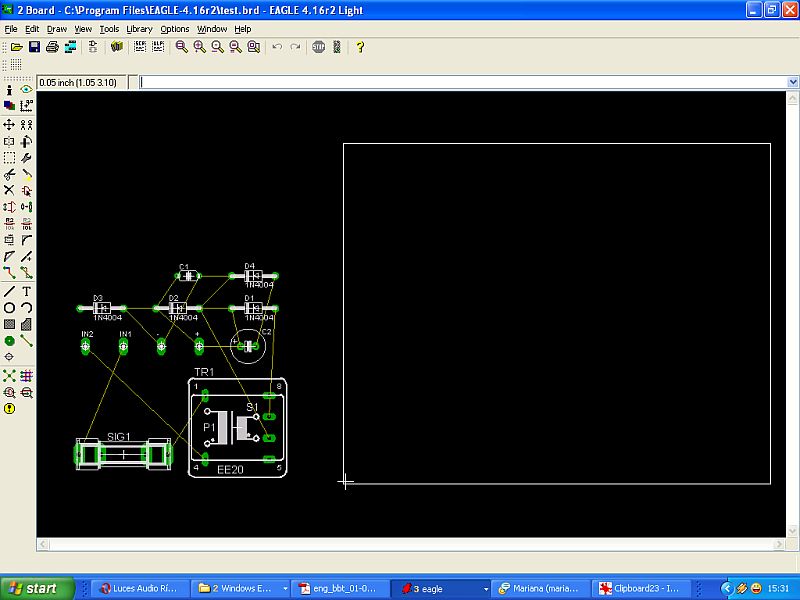Redraw the board window
This screenshot has height=600, width=800.
pyautogui.click(x=235, y=47)
